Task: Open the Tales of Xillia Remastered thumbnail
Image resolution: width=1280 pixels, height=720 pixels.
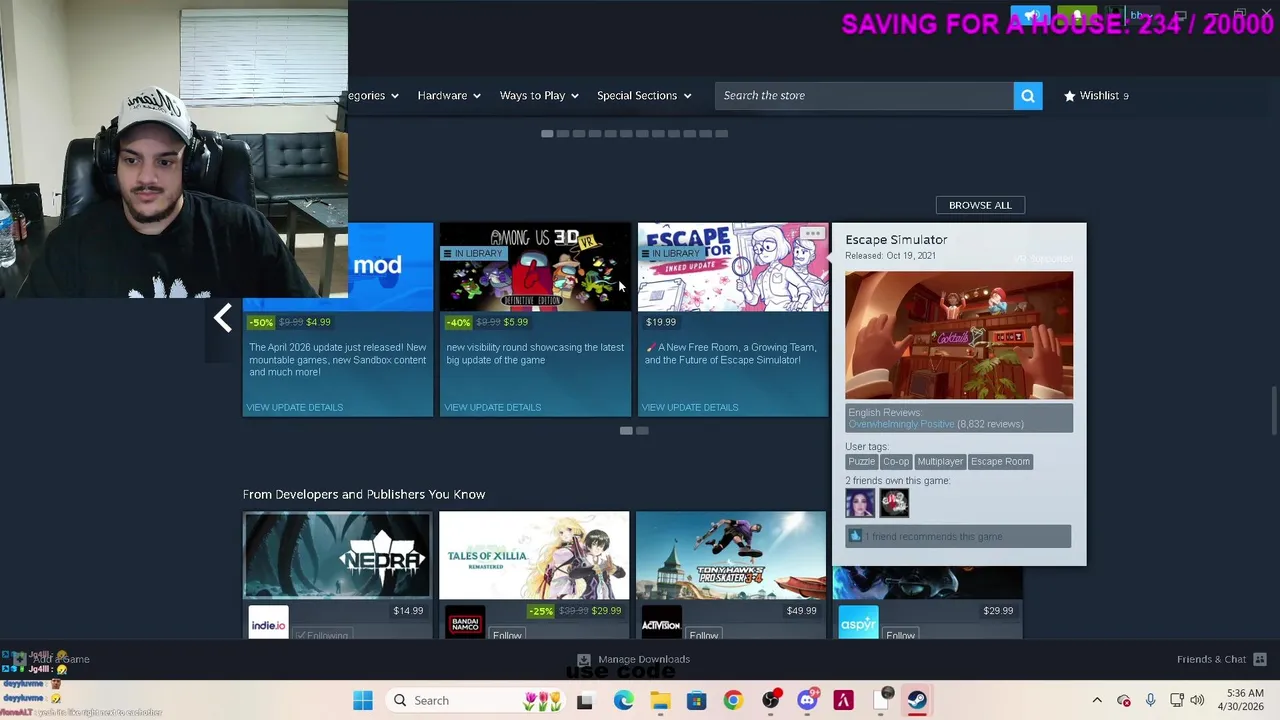Action: pyautogui.click(x=534, y=556)
